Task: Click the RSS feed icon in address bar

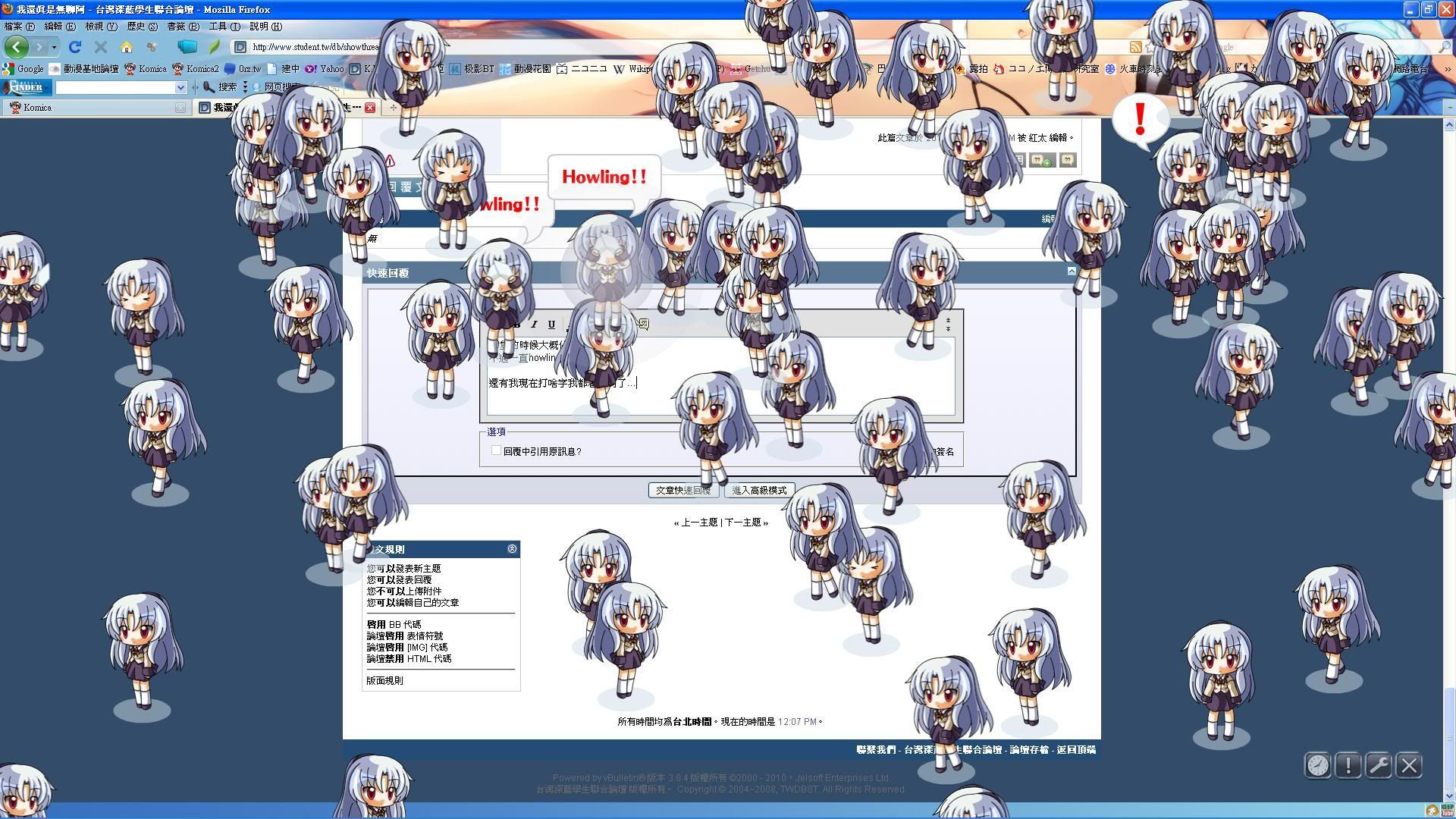Action: point(1135,47)
